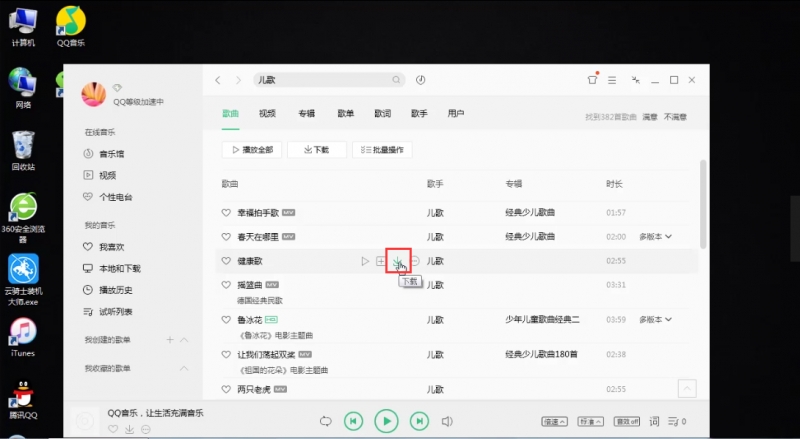Open the 标准 quality dropdown
Image resolution: width=800 pixels, height=439 pixels.
(x=591, y=422)
